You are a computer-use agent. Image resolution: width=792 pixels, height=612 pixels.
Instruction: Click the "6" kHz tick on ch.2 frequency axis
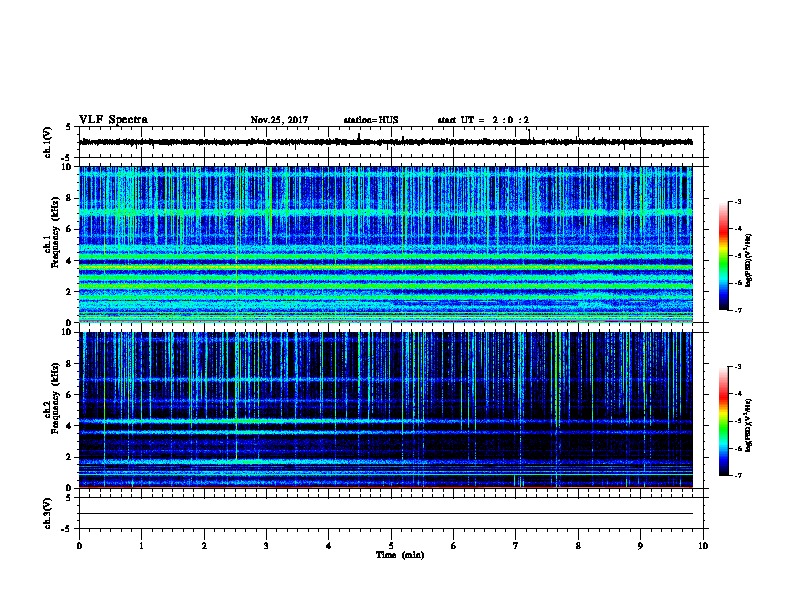(x=69, y=394)
